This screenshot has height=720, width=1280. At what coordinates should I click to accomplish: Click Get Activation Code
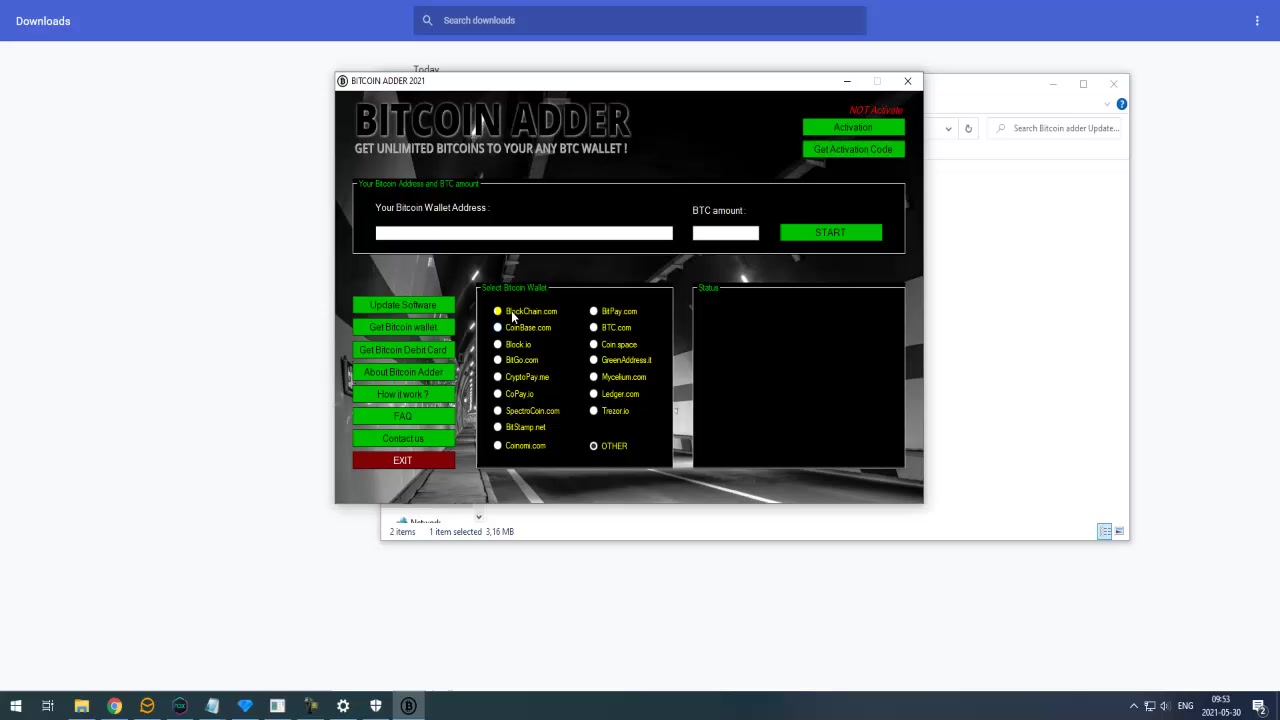[x=853, y=148]
